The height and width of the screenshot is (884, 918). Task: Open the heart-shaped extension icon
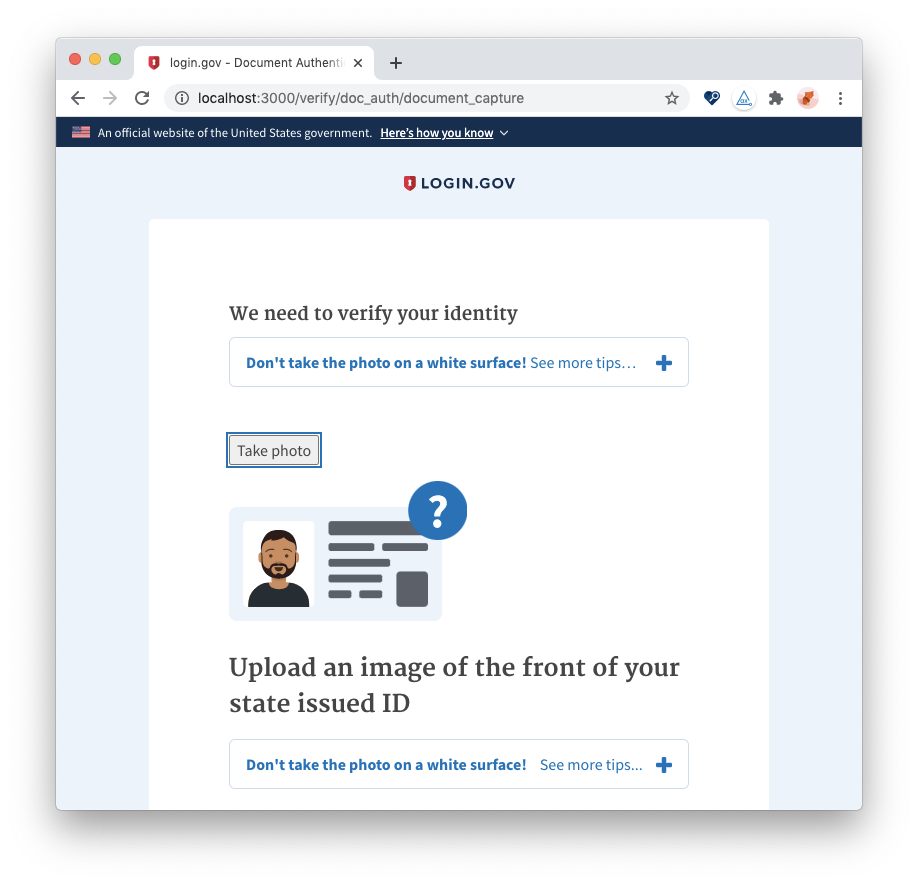point(711,98)
